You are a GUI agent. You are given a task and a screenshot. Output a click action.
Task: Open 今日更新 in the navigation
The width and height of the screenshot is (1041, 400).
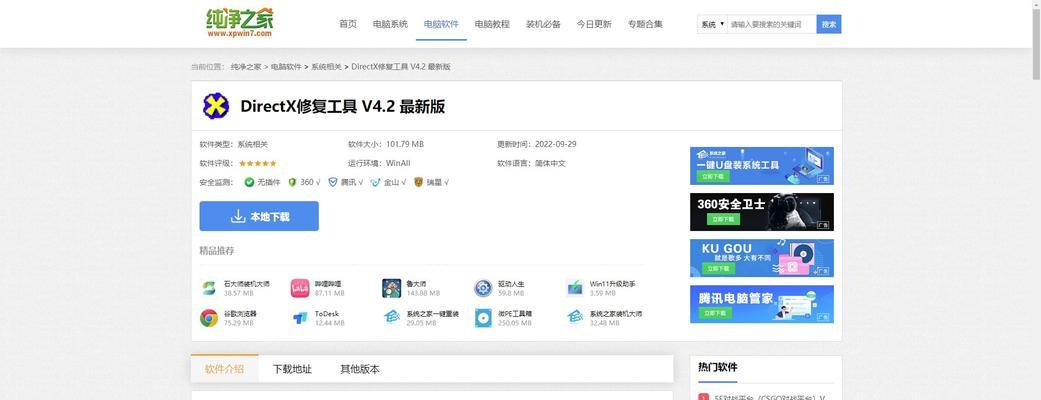point(594,24)
